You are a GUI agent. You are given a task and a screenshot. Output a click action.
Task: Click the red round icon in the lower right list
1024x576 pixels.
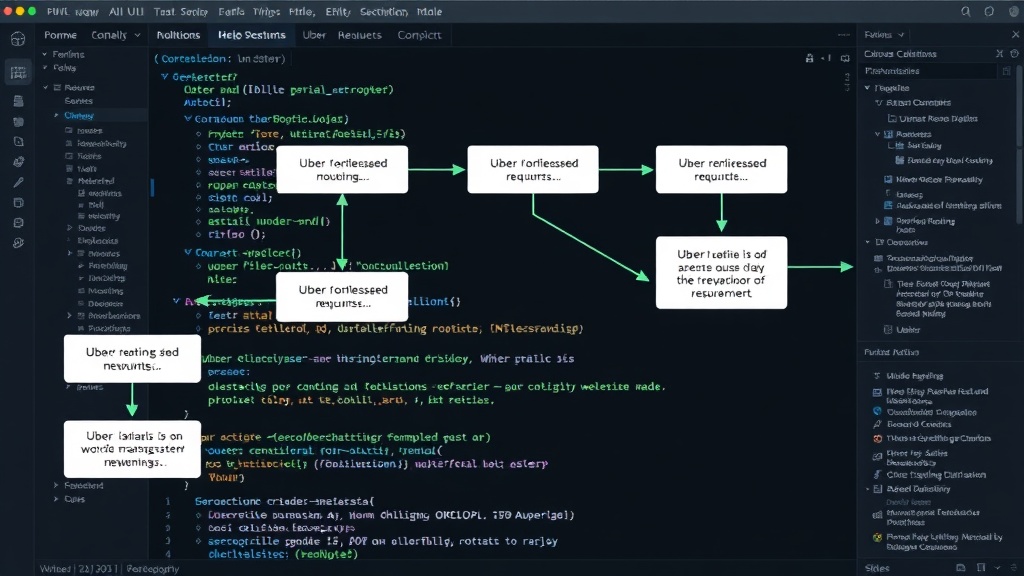pyautogui.click(x=877, y=438)
